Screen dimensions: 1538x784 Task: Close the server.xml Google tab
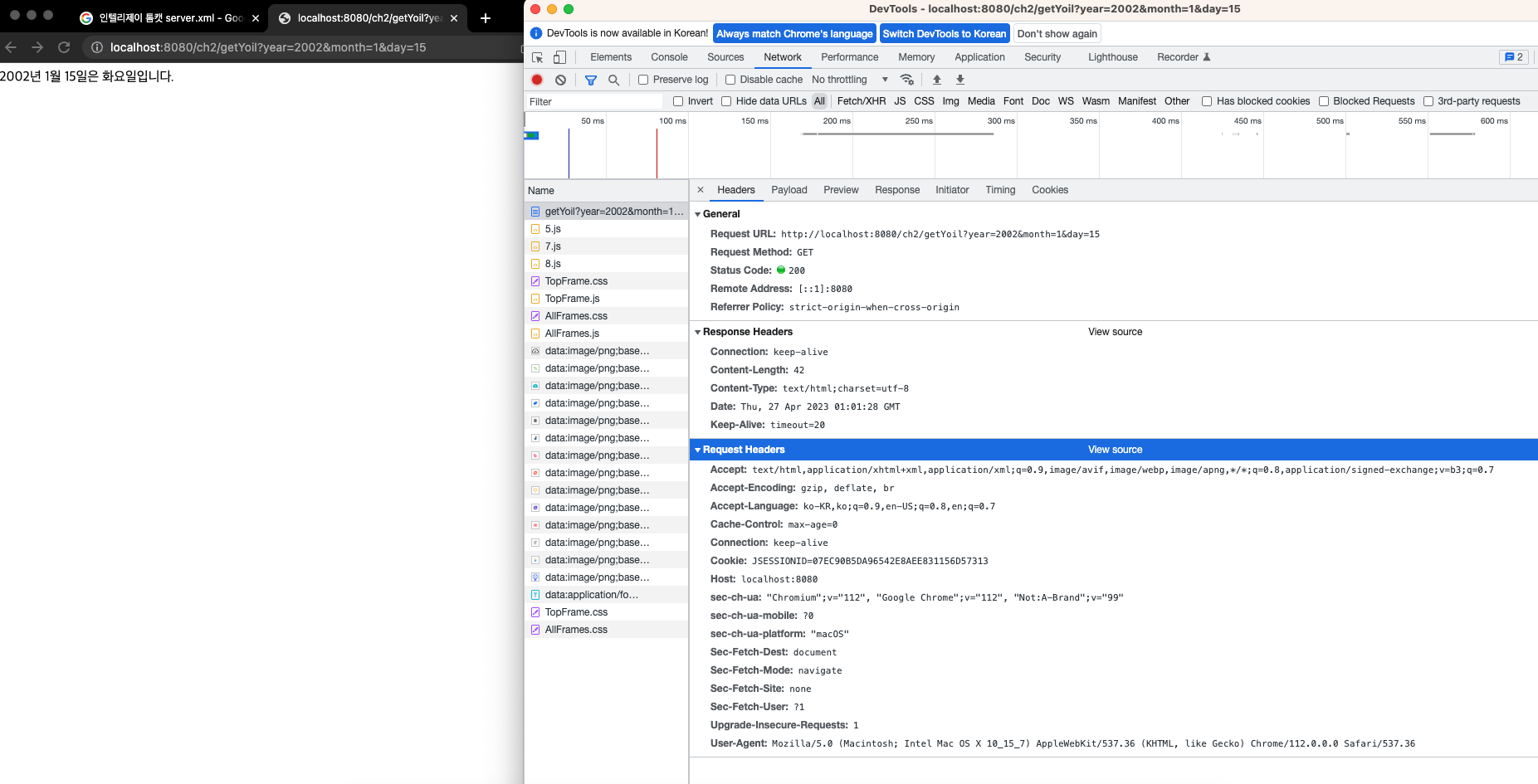[255, 18]
